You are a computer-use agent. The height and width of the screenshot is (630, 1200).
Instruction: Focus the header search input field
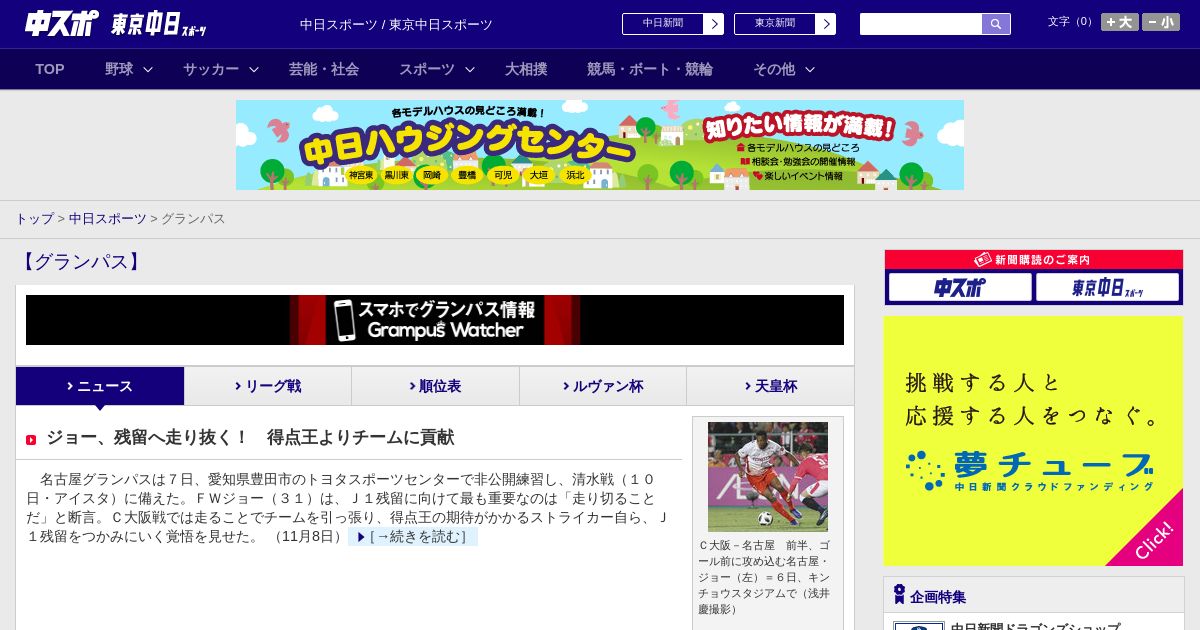pos(921,24)
